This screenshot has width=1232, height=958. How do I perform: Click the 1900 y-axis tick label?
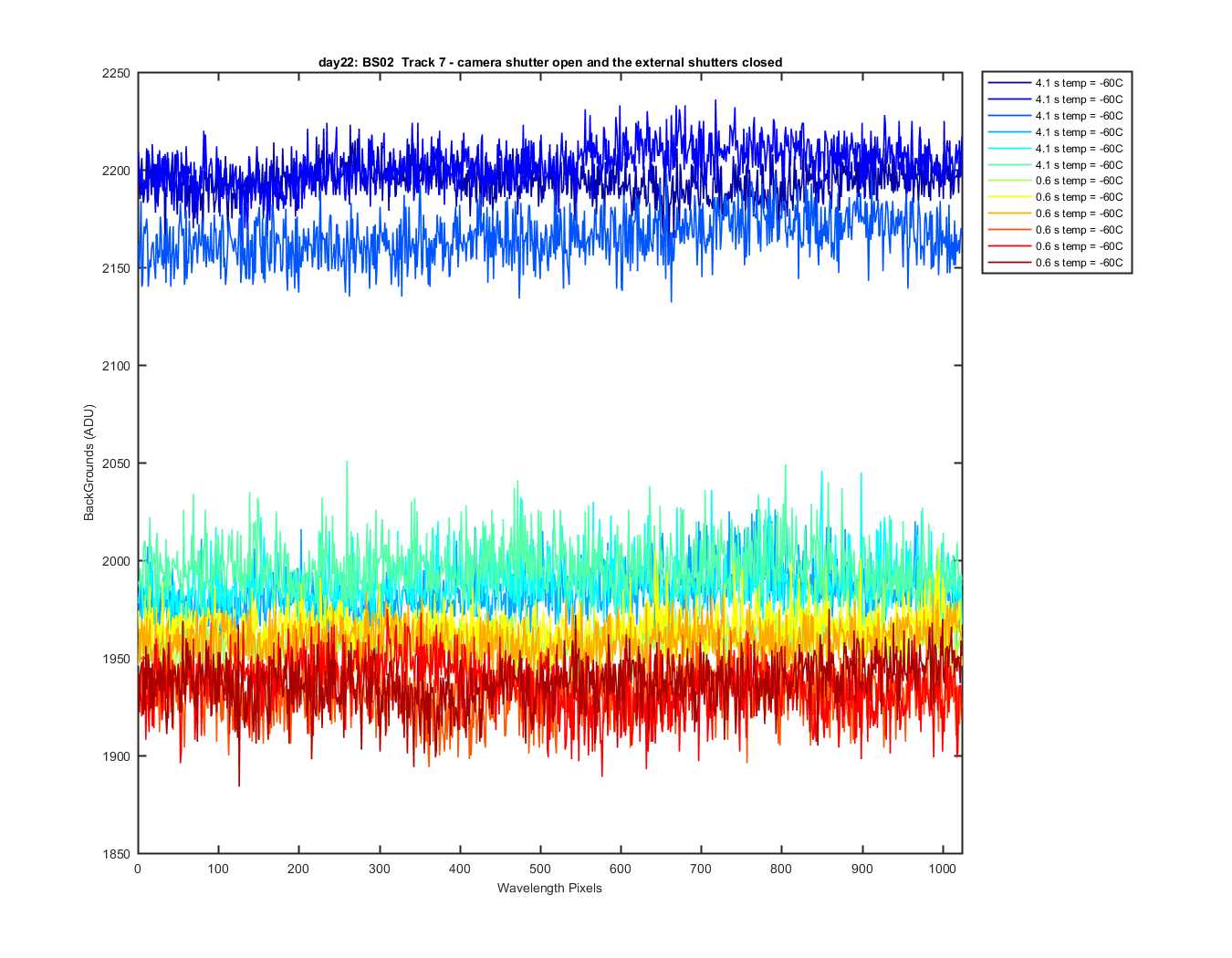117,756
